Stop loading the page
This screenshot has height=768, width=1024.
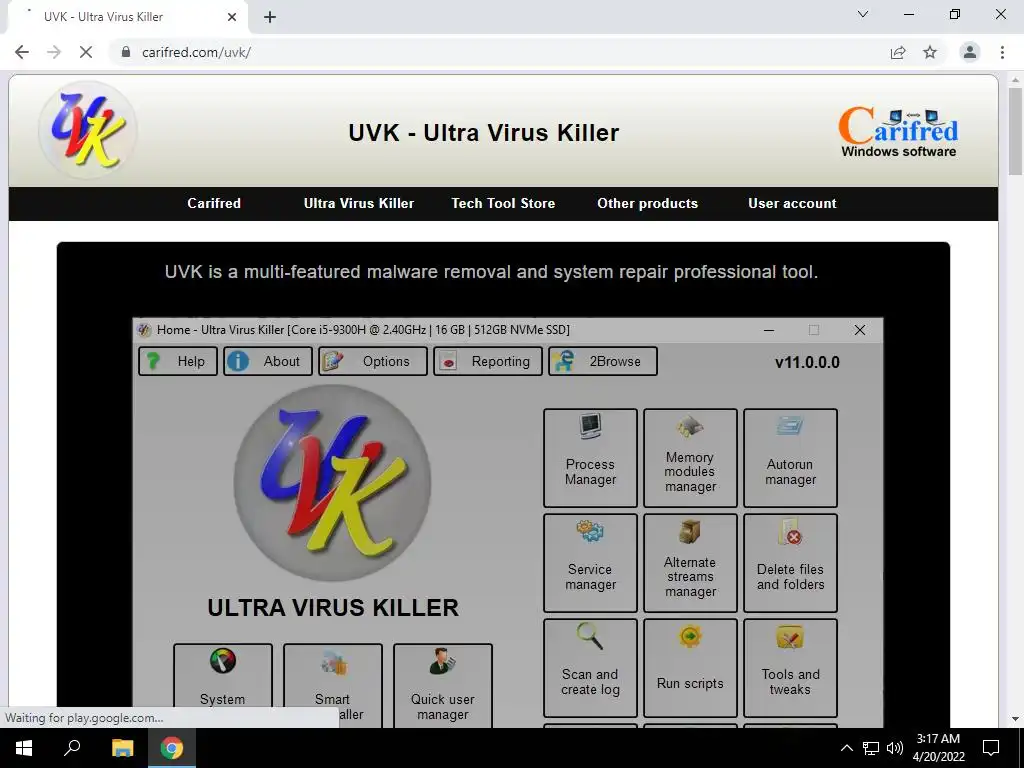tap(86, 52)
